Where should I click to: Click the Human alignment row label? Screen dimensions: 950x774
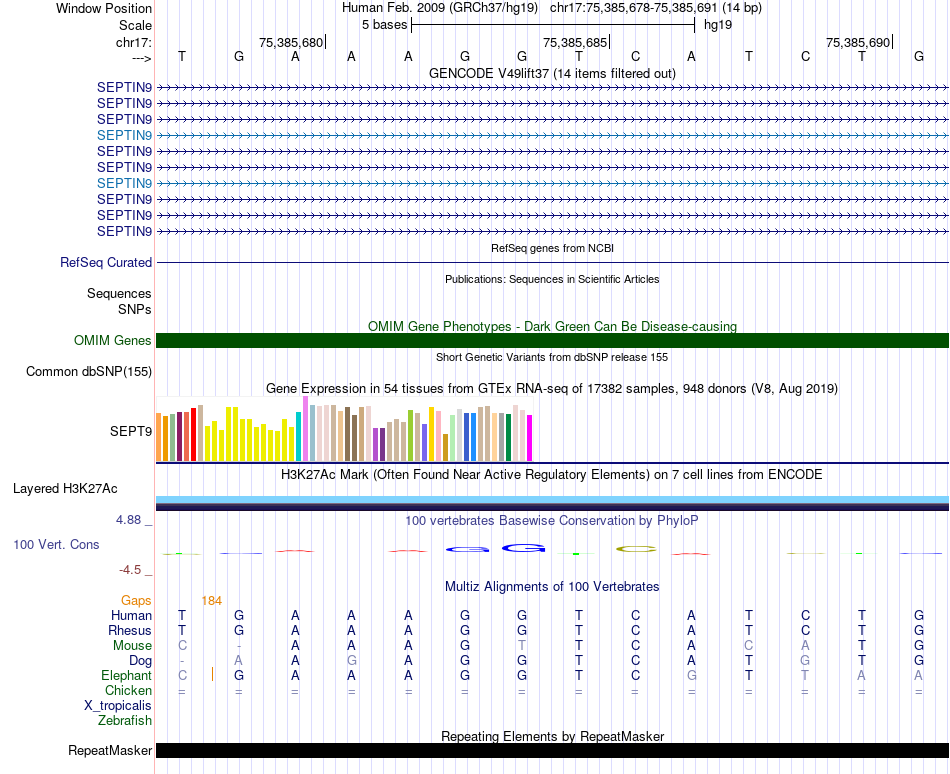click(x=131, y=615)
